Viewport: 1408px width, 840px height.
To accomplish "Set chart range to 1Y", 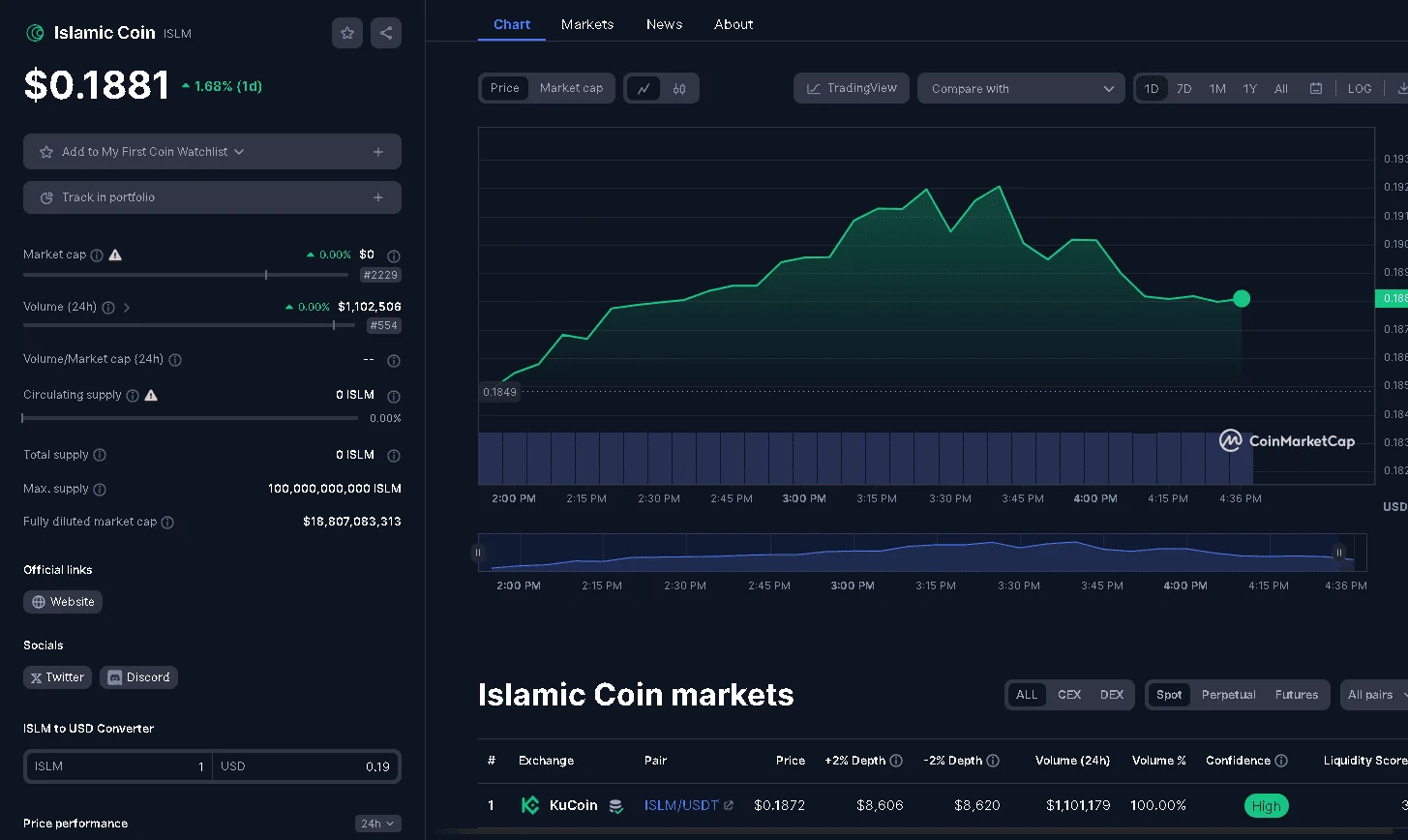I will click(x=1250, y=88).
